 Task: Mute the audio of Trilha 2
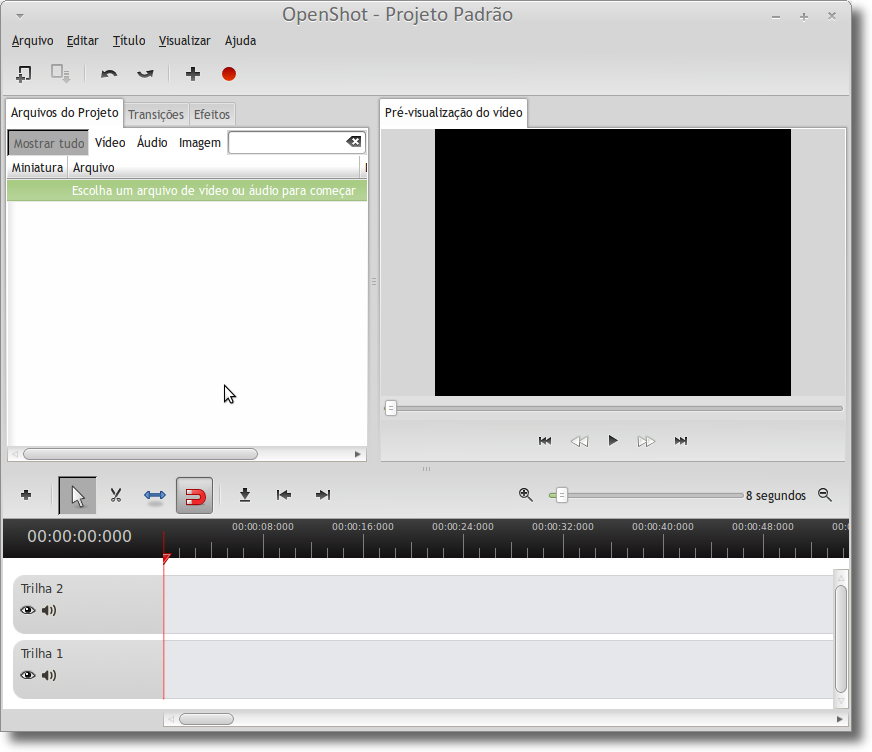click(49, 610)
